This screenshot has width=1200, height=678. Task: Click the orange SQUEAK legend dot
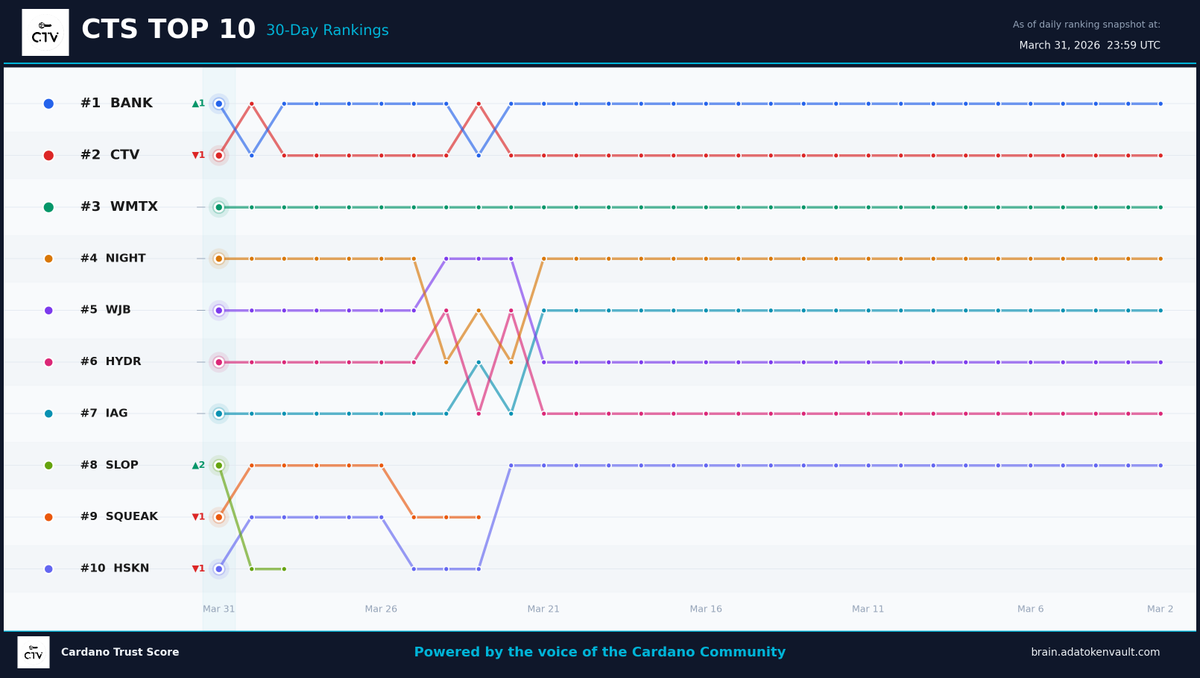coord(49,517)
